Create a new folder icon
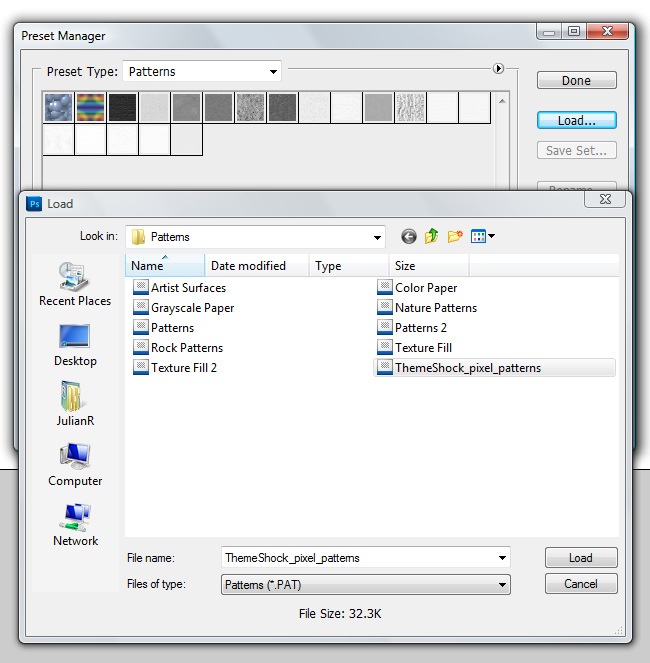 pyautogui.click(x=455, y=236)
